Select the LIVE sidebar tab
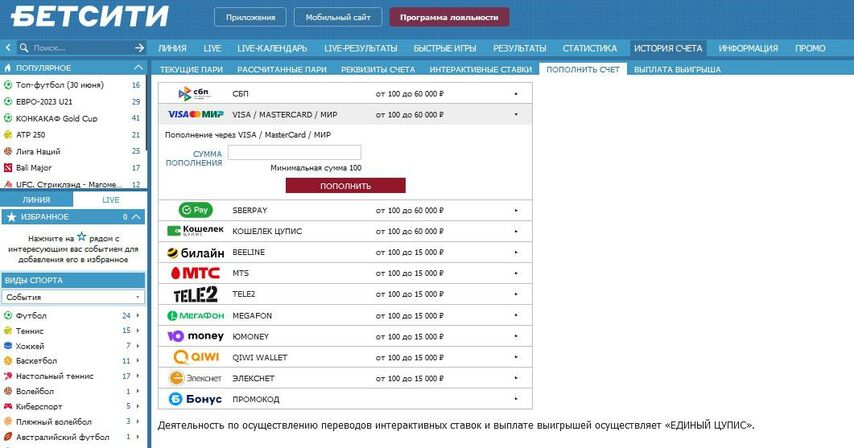 pos(111,200)
